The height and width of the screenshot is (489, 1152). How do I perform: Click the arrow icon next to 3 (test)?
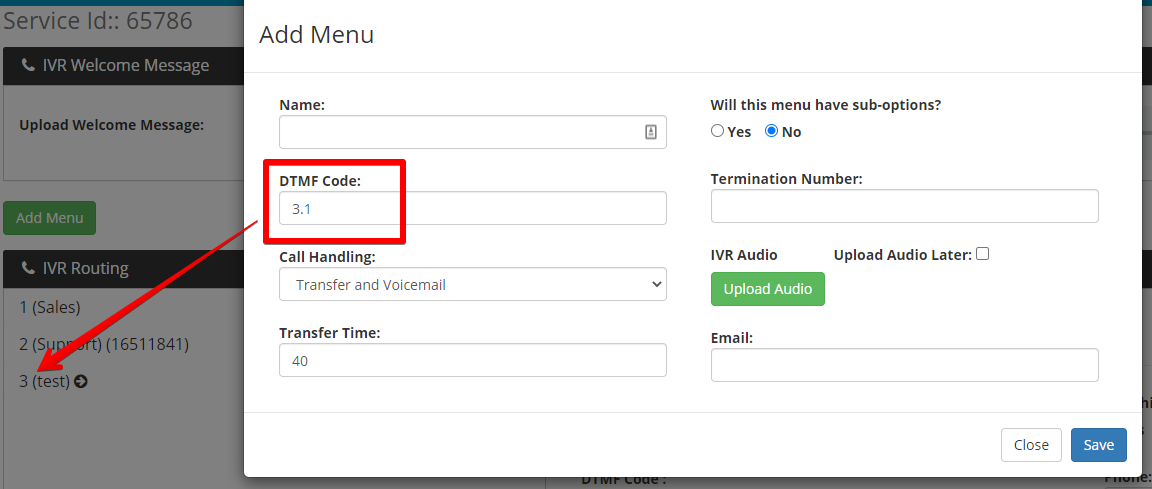[81, 381]
